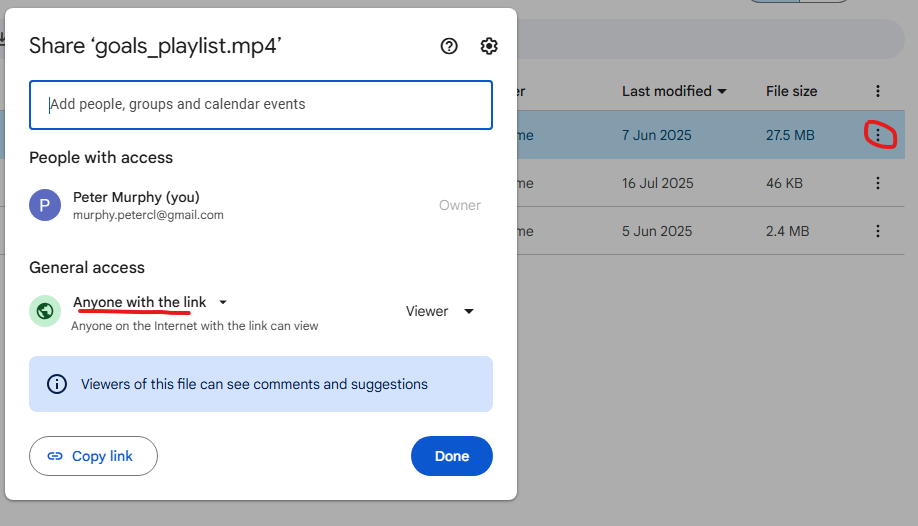Click the three-dot icon in the column header
Image resolution: width=918 pixels, height=526 pixels.
[x=878, y=91]
